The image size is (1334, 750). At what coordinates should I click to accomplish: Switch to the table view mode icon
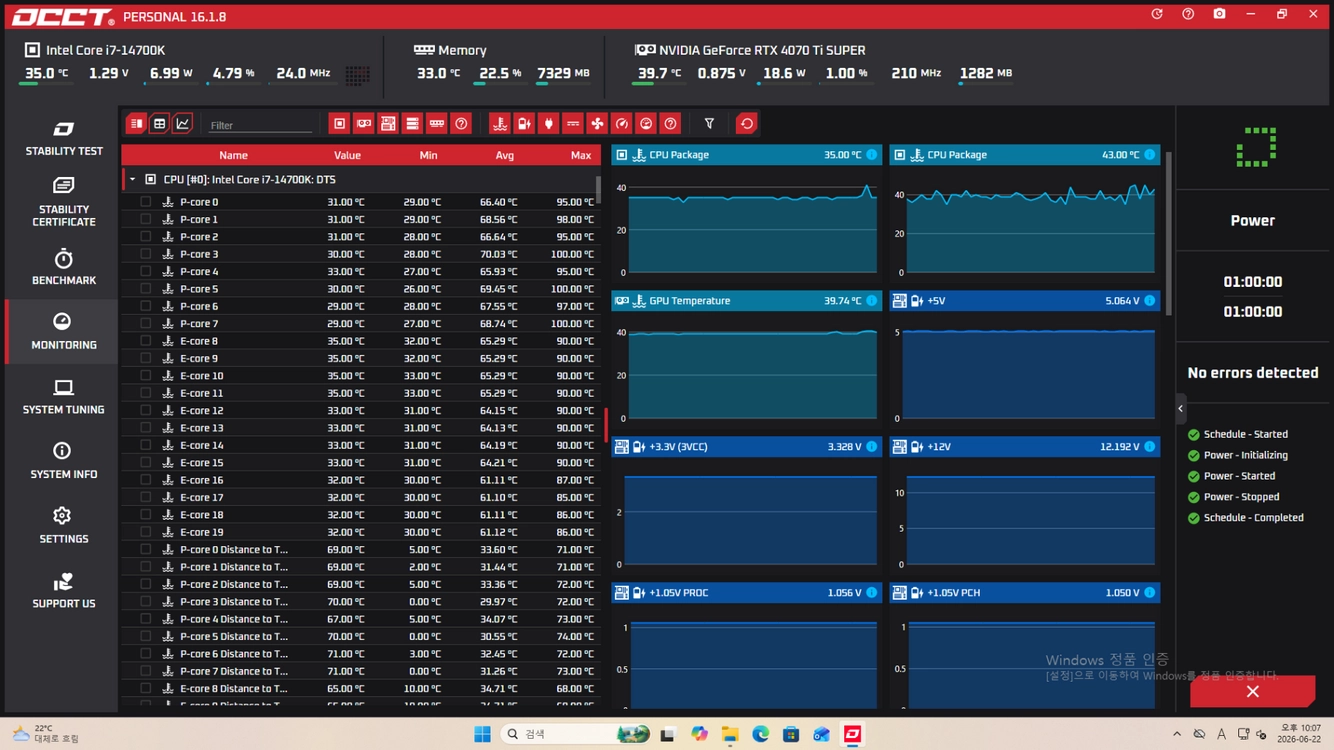click(x=159, y=124)
